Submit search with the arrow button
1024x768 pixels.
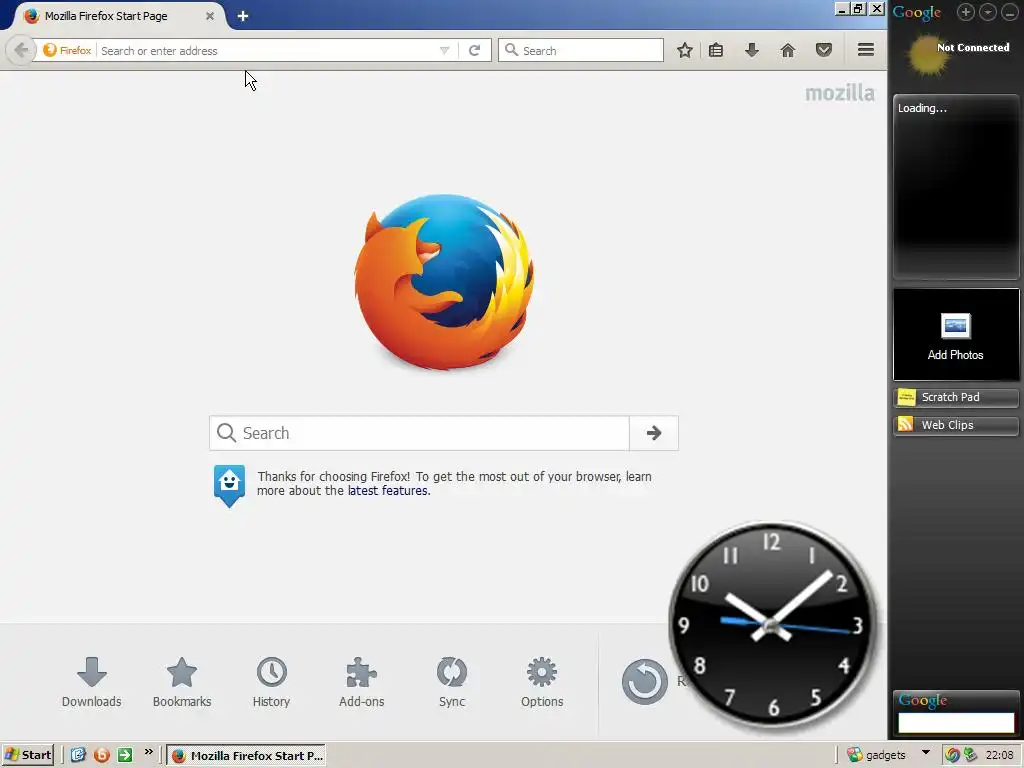pyautogui.click(x=654, y=433)
